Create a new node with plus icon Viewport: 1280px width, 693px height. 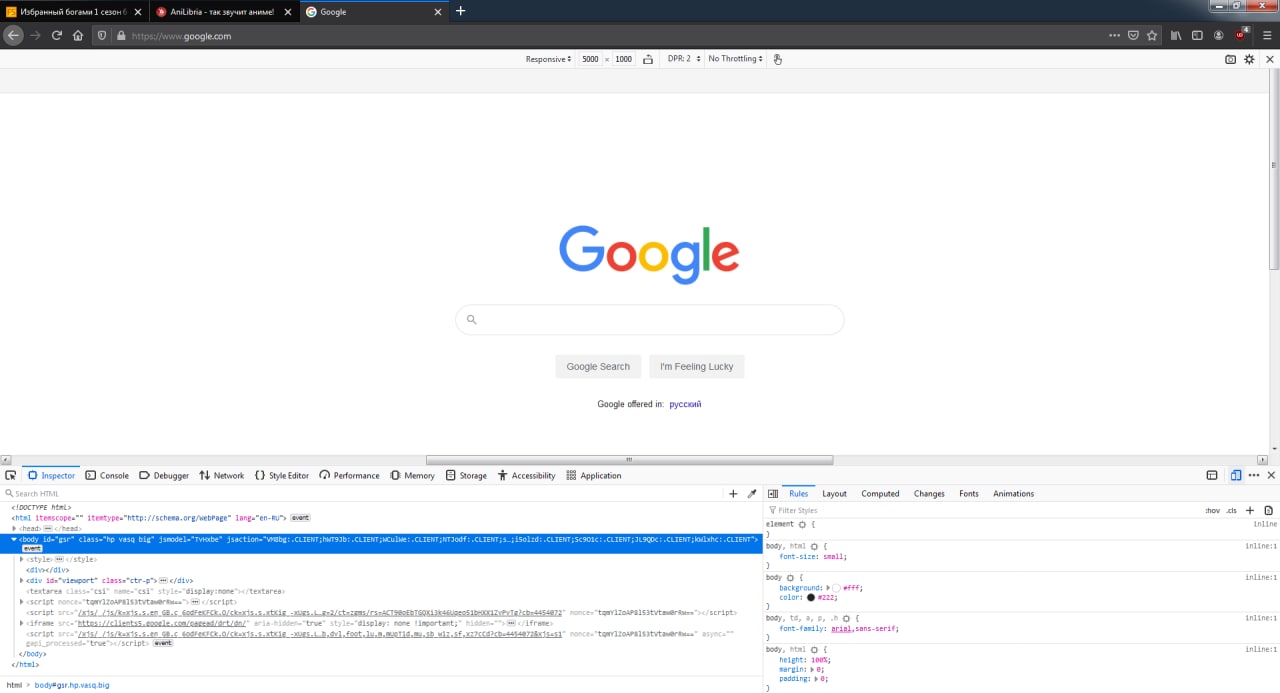(733, 493)
